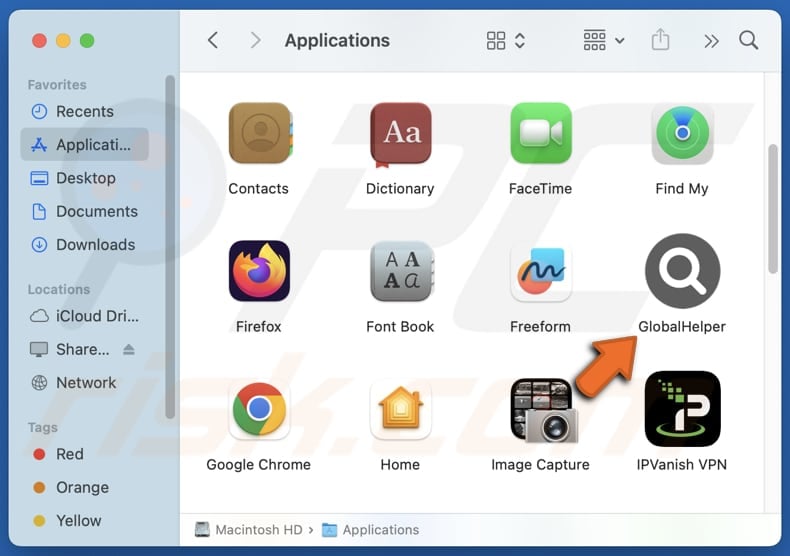Filter by the Red tag
The image size is (790, 556).
pyautogui.click(x=84, y=454)
